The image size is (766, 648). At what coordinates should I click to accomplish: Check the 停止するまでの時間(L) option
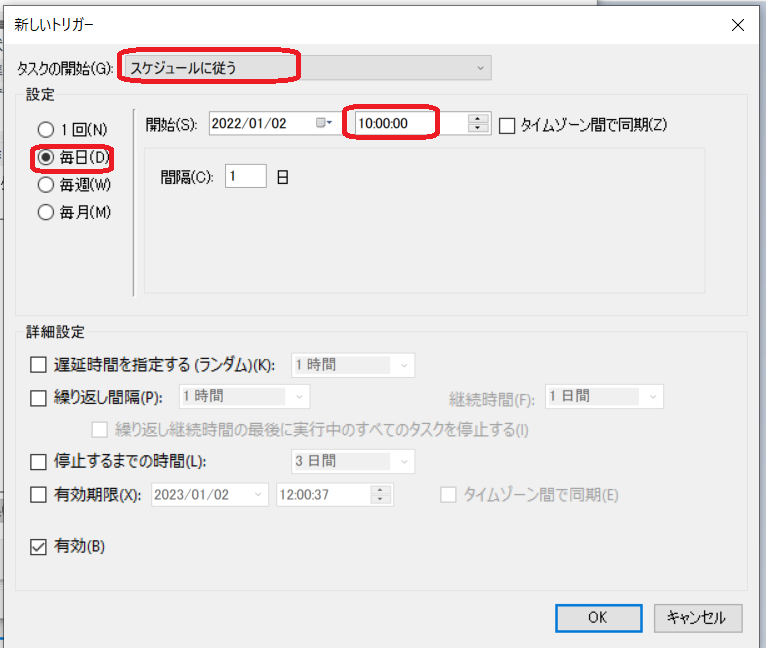[x=39, y=462]
